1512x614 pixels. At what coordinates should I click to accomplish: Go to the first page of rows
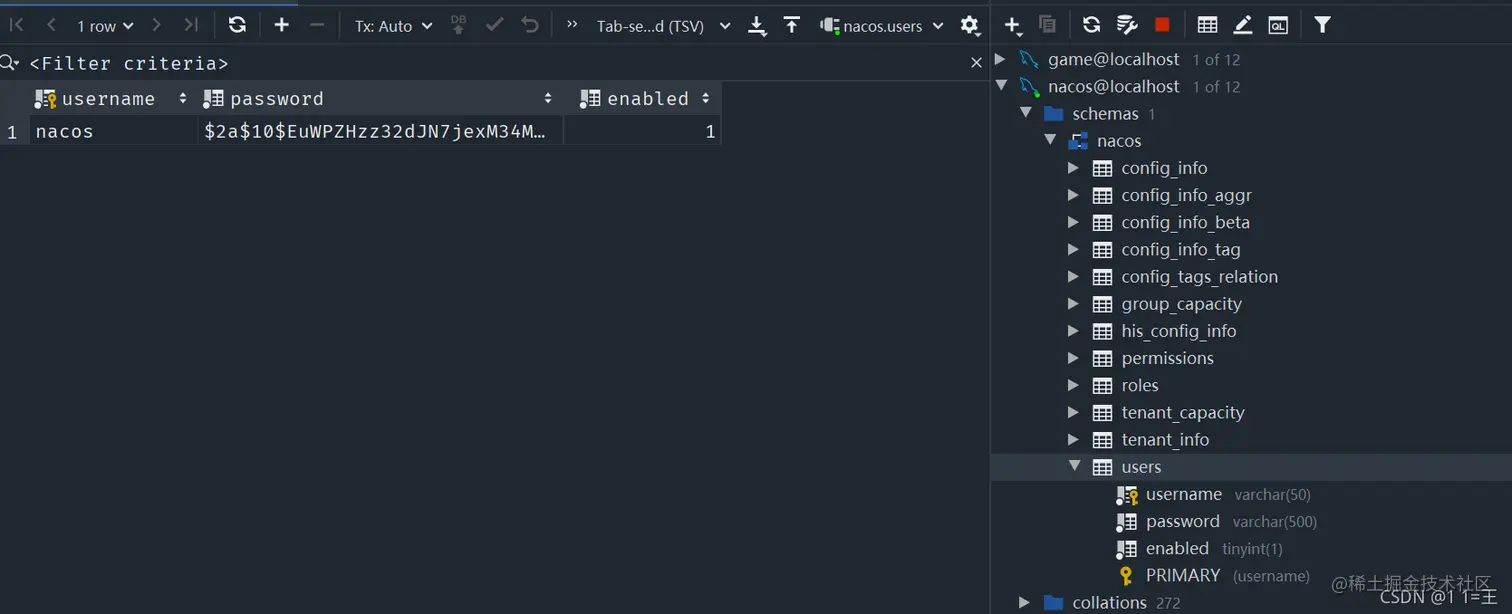point(17,25)
